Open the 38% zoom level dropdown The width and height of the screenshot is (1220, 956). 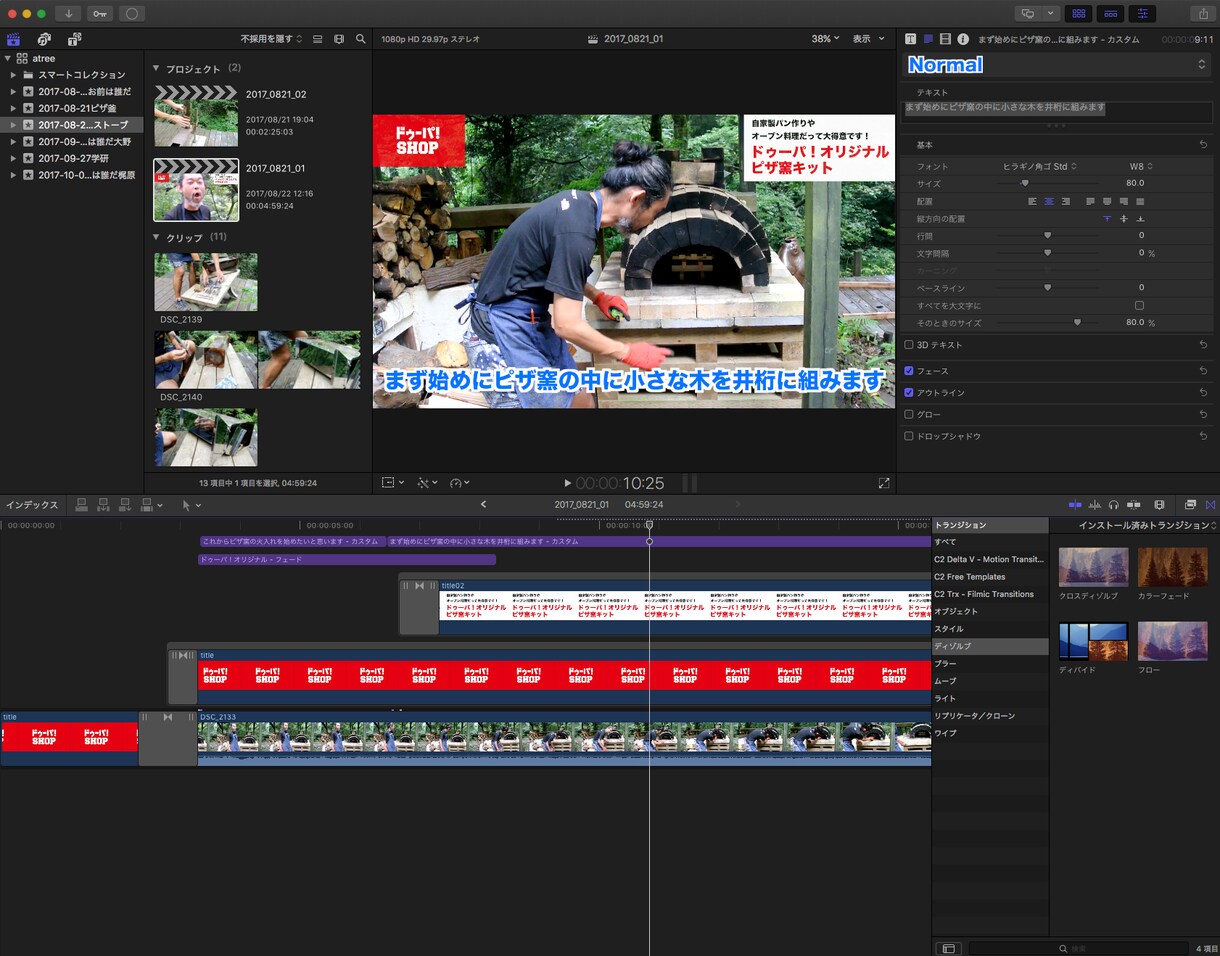825,39
